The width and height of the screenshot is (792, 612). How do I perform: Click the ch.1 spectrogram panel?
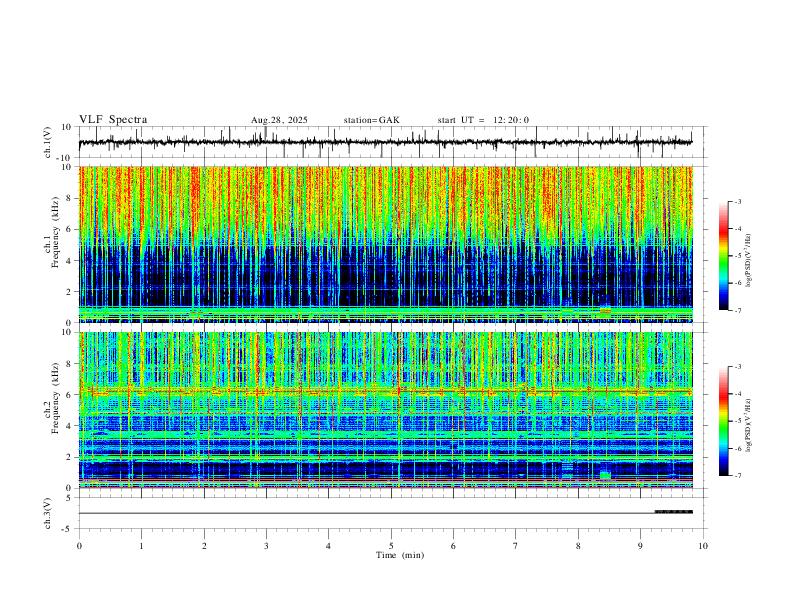click(385, 244)
